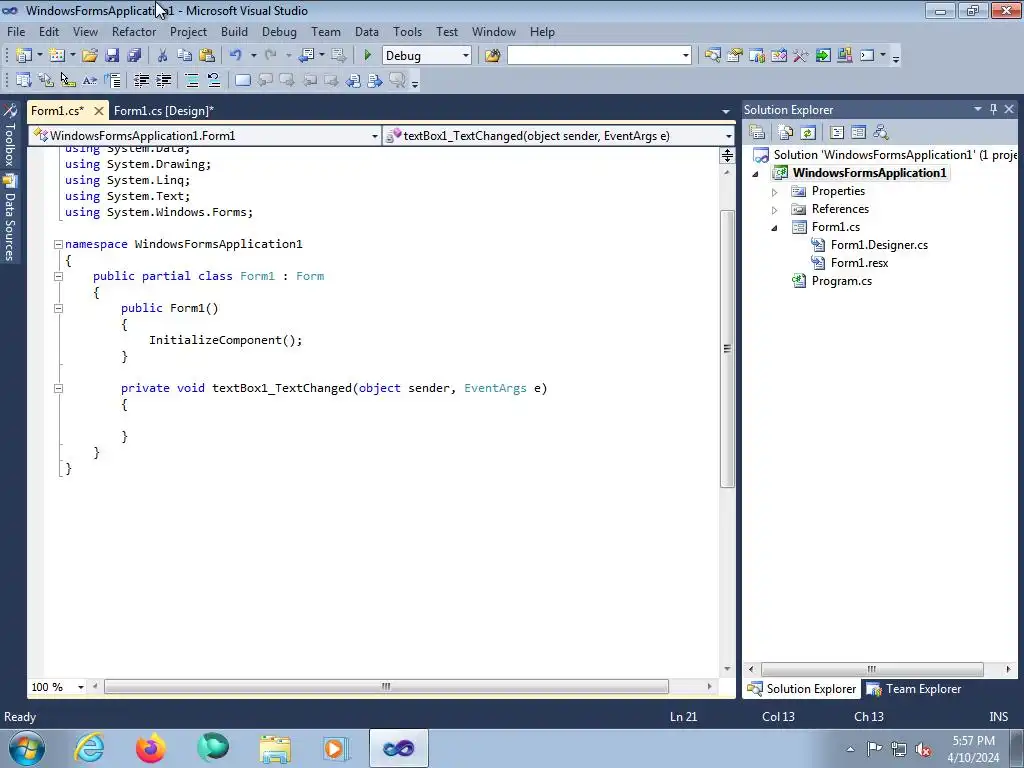The width and height of the screenshot is (1024, 768).
Task: Uncomment the selected lines
Action: tap(214, 80)
